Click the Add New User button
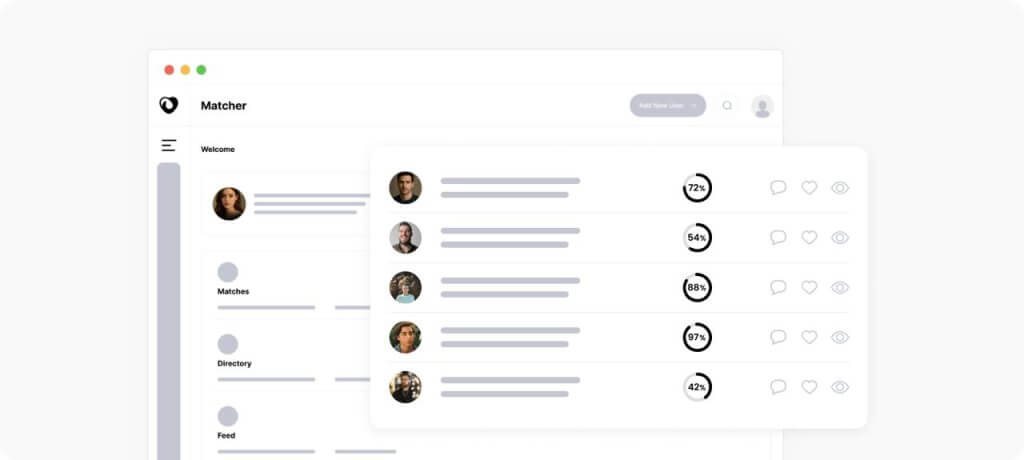 pyautogui.click(x=667, y=105)
